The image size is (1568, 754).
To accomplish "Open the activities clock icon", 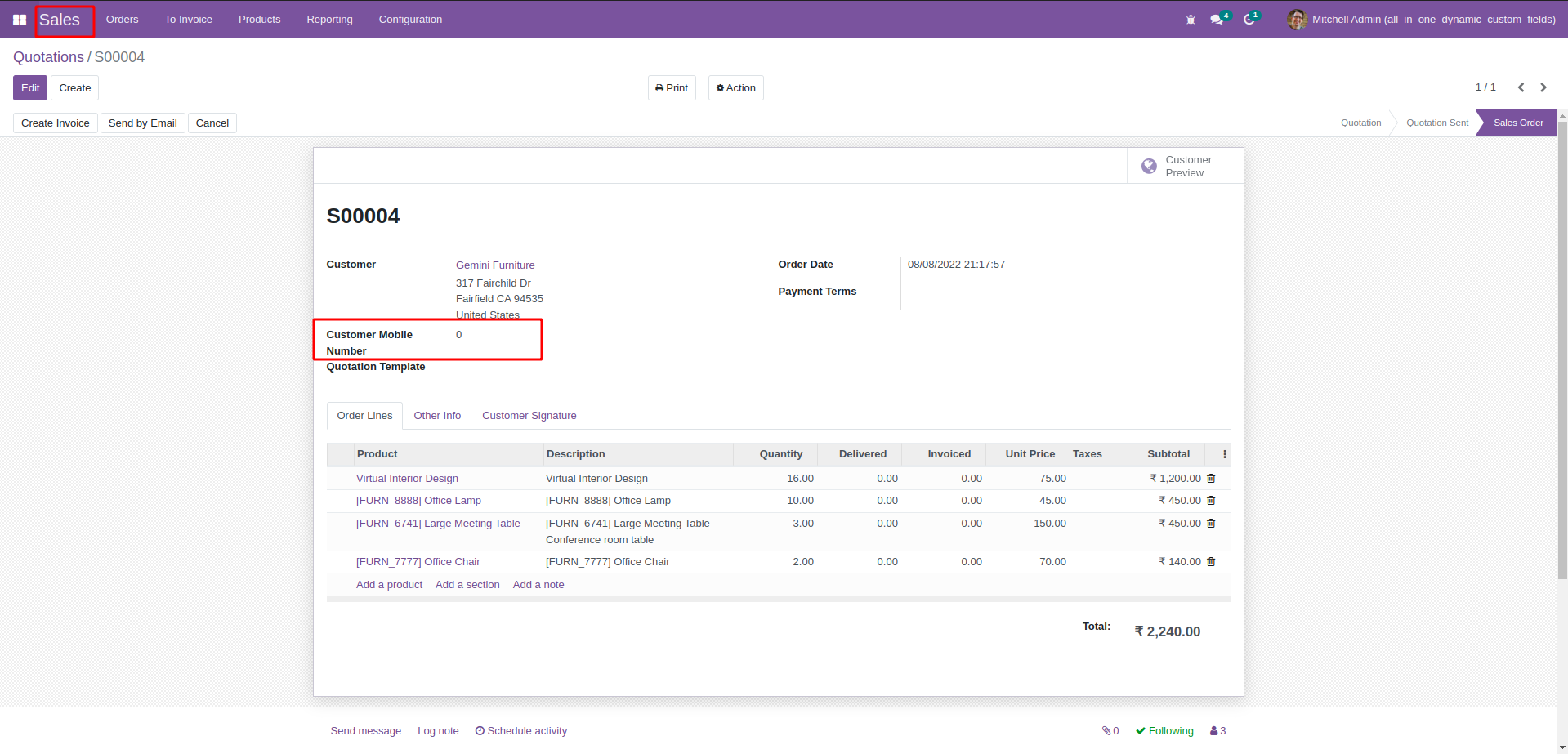I will tap(1249, 20).
